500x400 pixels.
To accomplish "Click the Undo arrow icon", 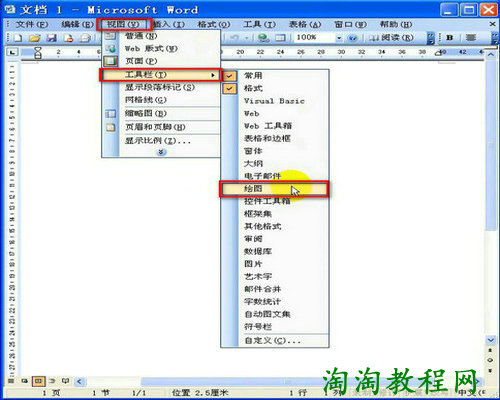I will pyautogui.click(x=235, y=38).
